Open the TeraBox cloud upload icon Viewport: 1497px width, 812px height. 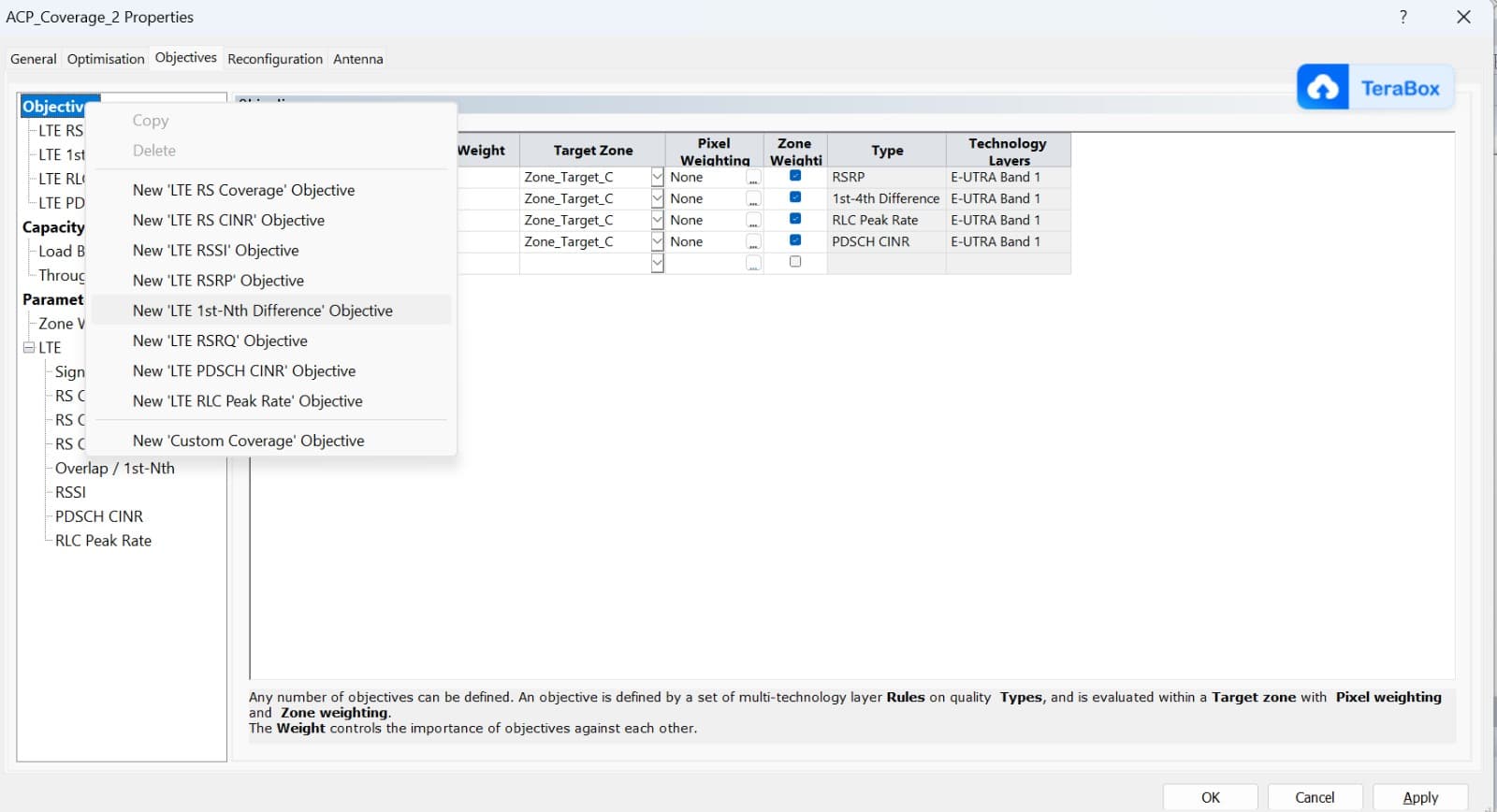pyautogui.click(x=1322, y=88)
